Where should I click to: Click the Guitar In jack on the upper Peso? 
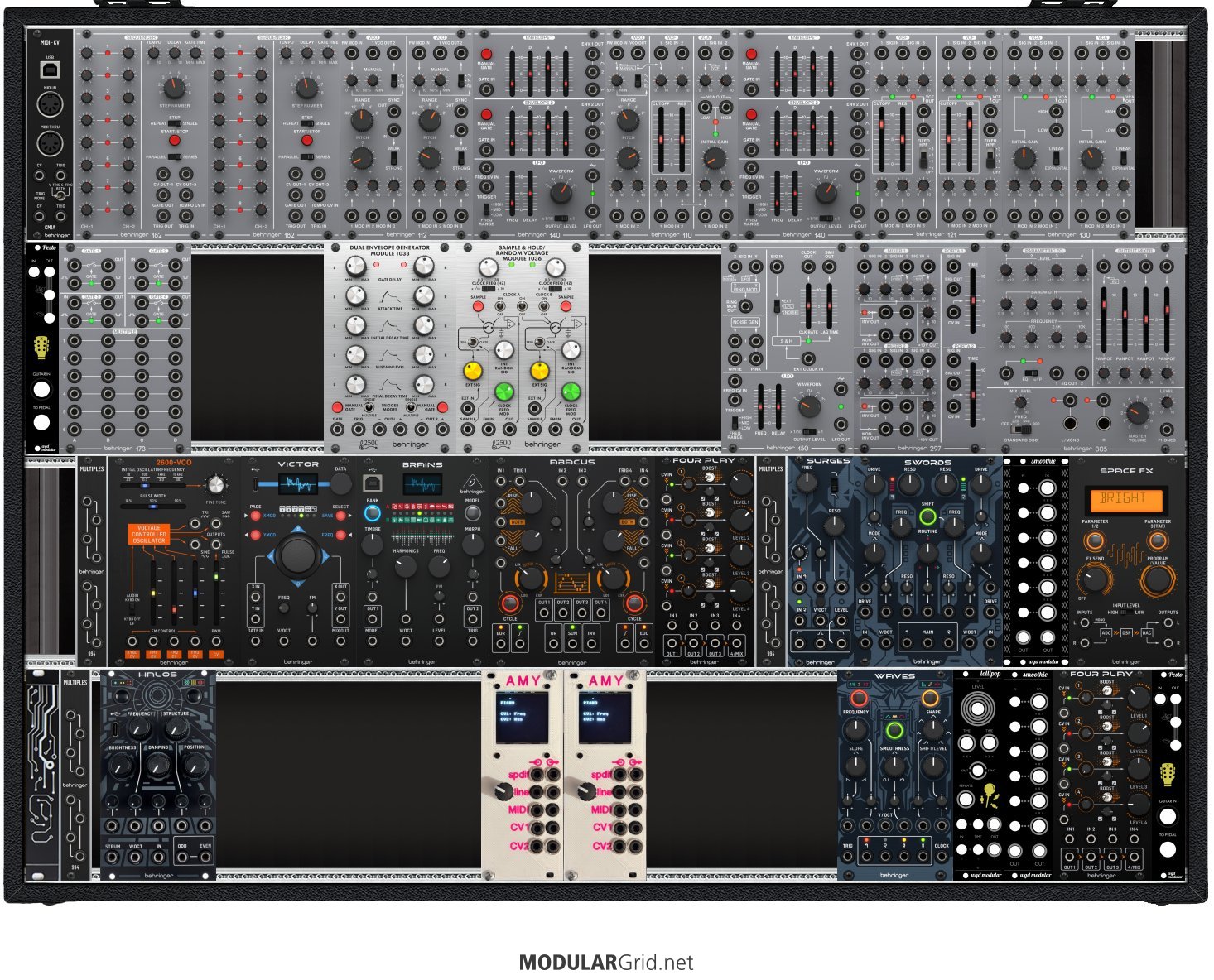41,389
